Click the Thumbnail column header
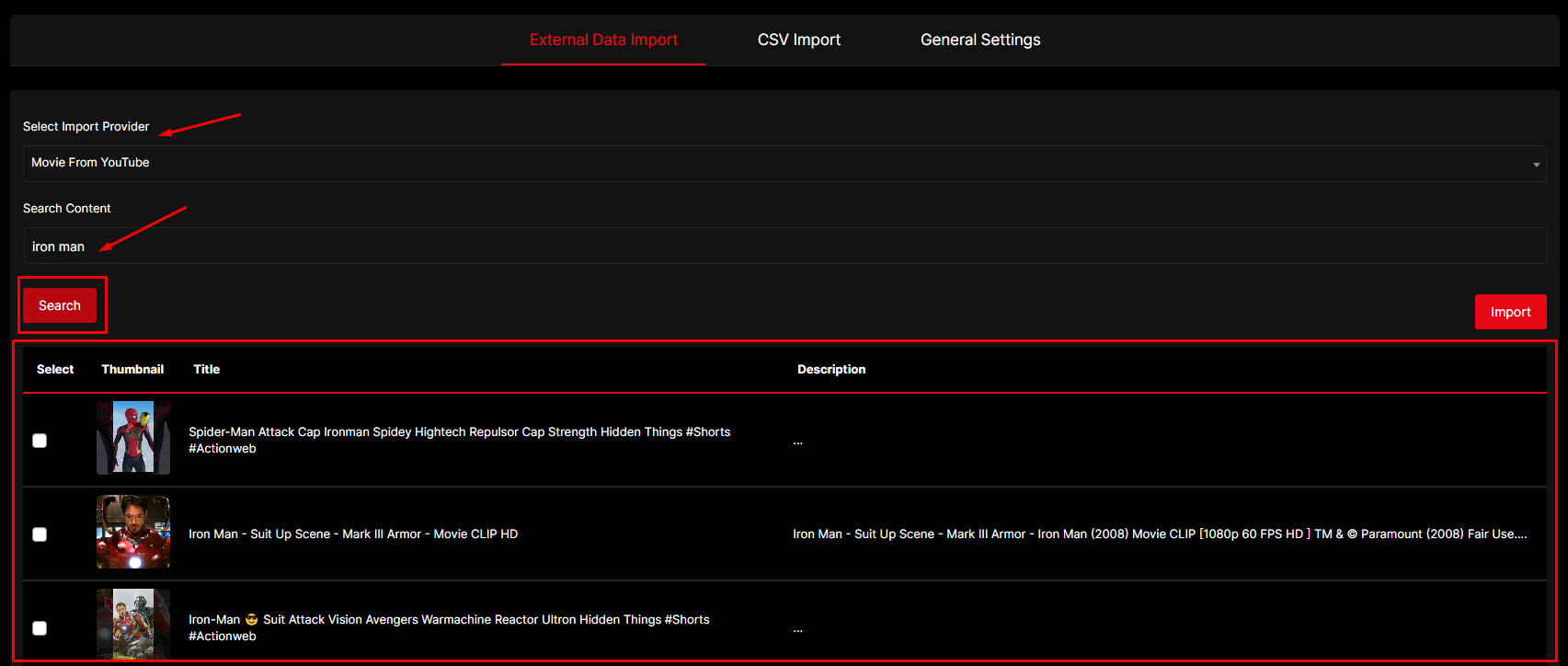Screen dimensions: 1568x666 point(132,369)
